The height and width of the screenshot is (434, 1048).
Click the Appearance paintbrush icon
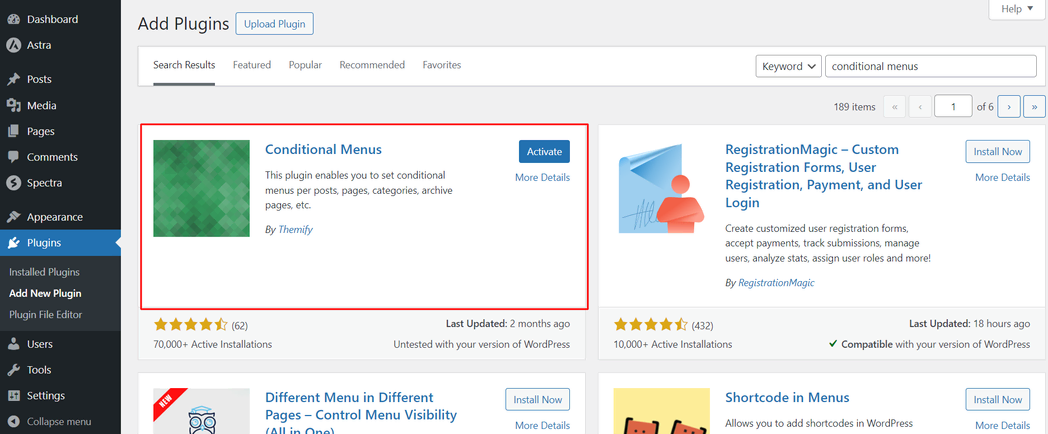13,217
